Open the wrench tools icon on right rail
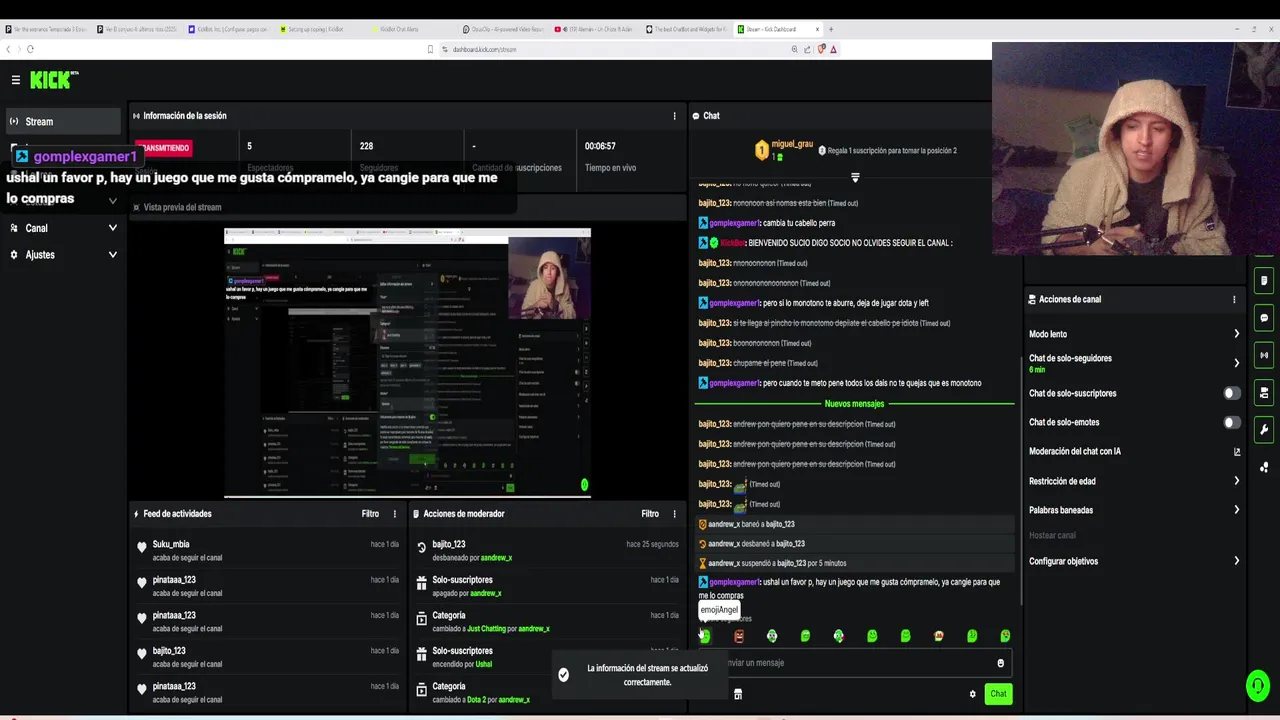1280x720 pixels. point(1264,430)
